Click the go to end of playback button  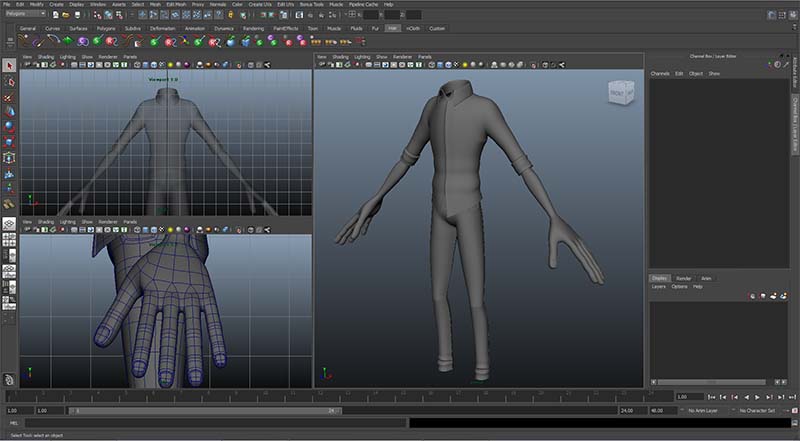coord(792,397)
